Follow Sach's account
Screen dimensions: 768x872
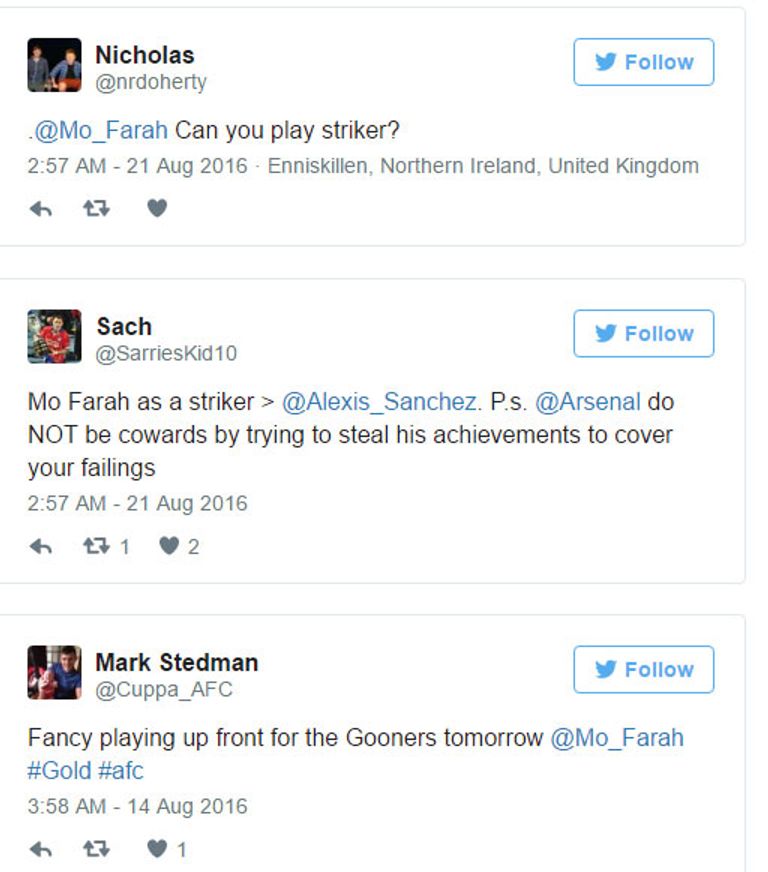pyautogui.click(x=643, y=334)
